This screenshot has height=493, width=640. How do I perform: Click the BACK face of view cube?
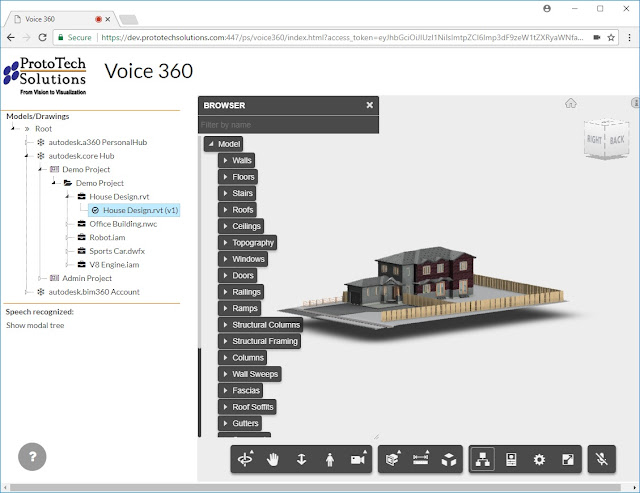(617, 140)
